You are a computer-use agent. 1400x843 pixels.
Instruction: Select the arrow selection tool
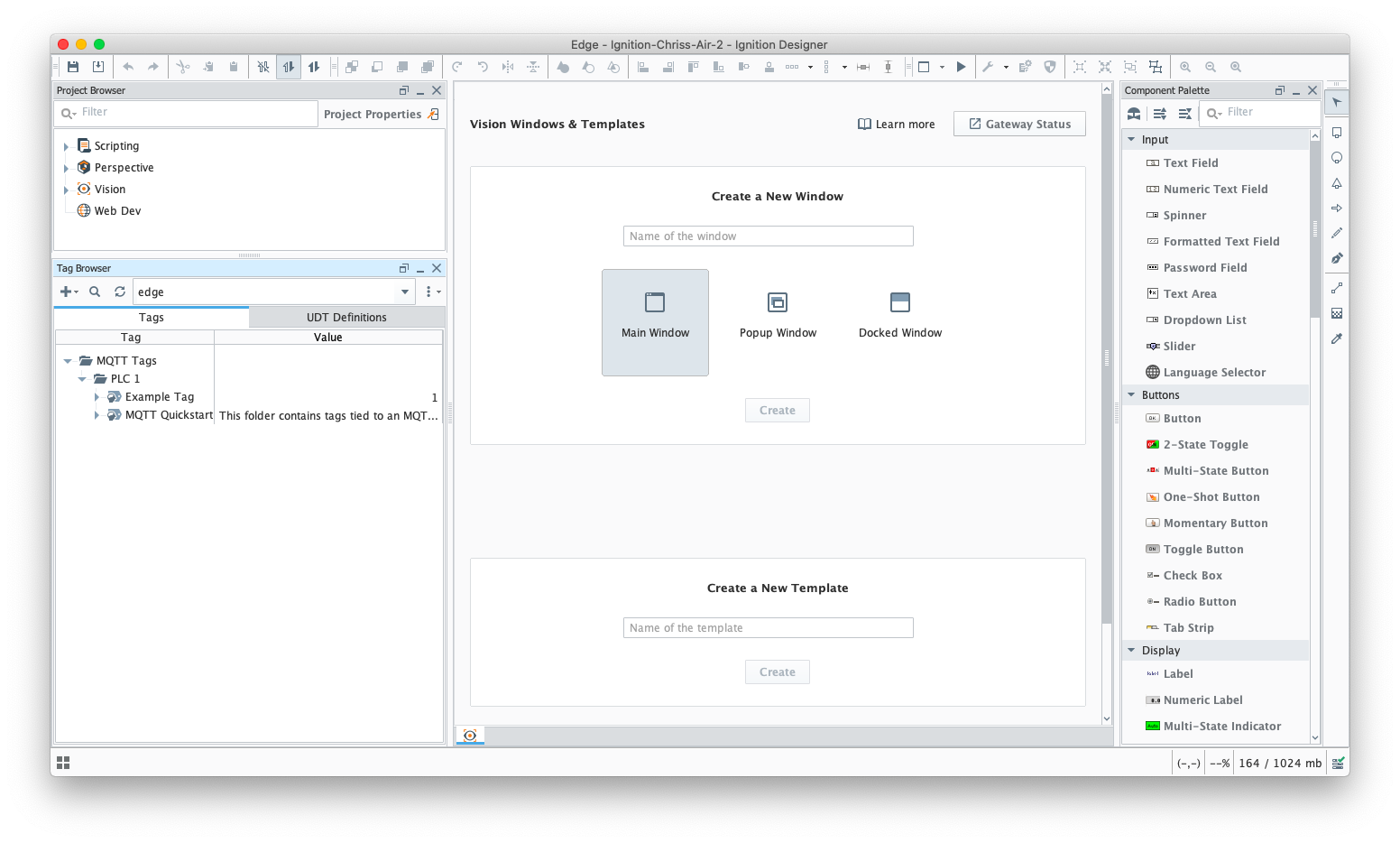pyautogui.click(x=1337, y=102)
